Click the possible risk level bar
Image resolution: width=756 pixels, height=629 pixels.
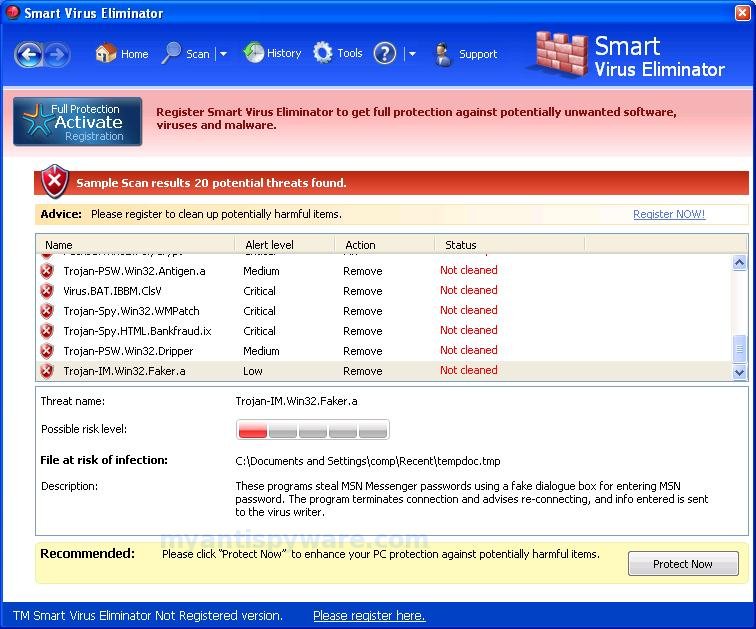pyautogui.click(x=312, y=429)
